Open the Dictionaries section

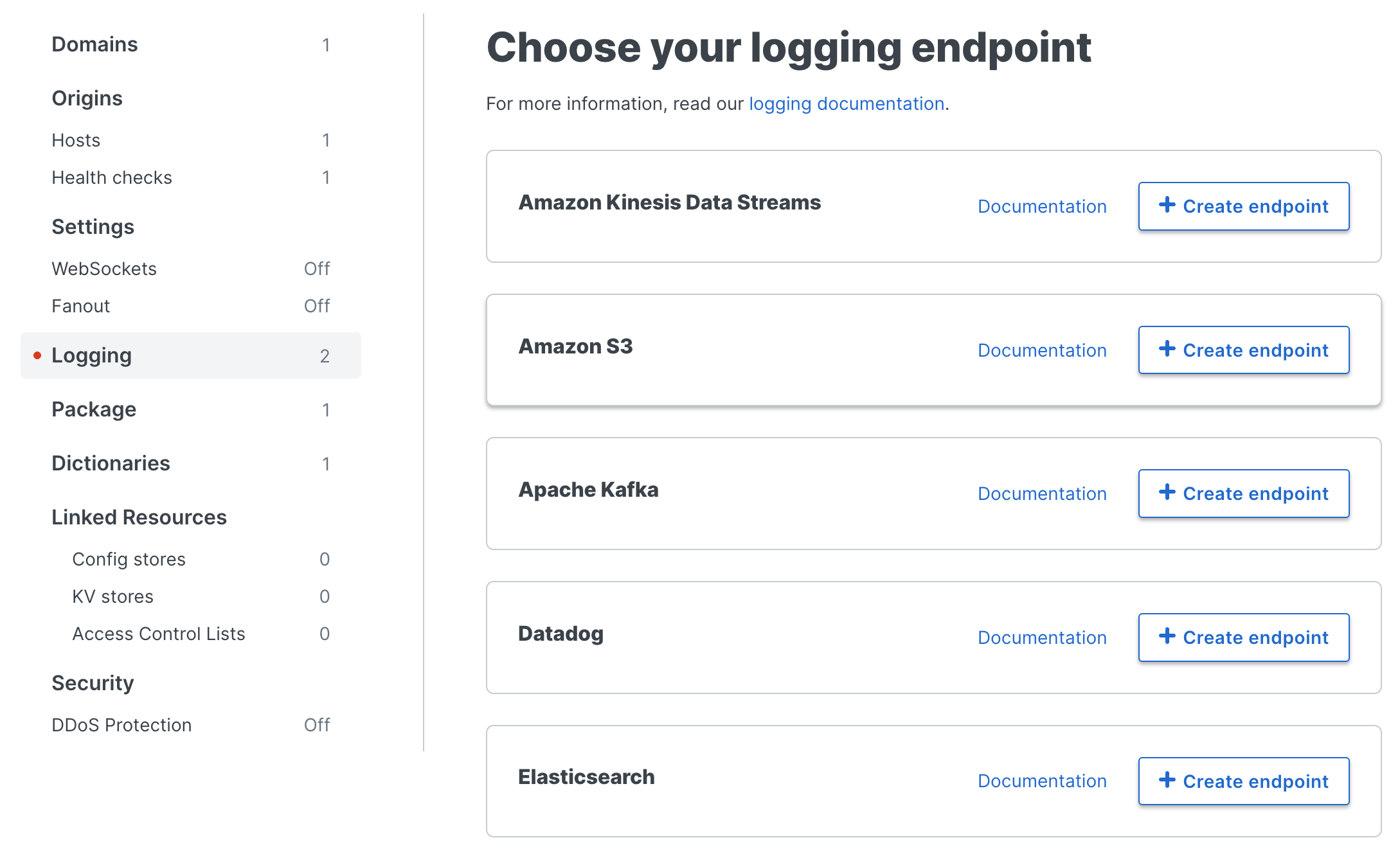(111, 463)
